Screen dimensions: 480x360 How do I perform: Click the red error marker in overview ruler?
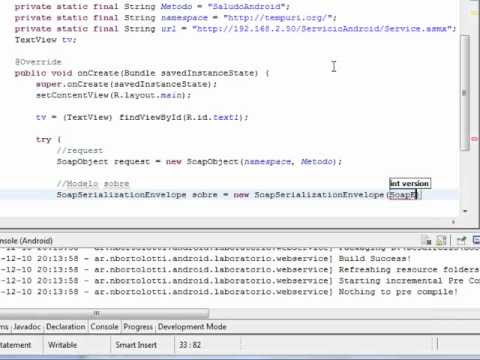click(x=475, y=139)
